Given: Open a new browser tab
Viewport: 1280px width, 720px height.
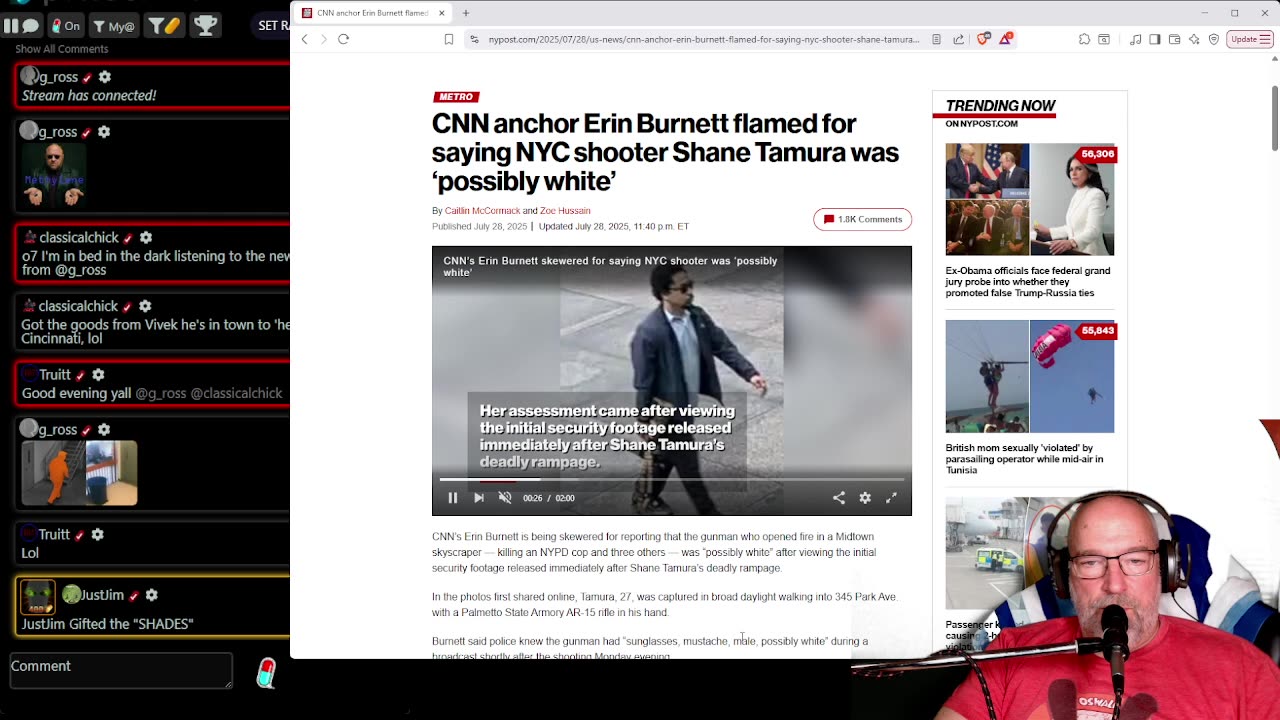Looking at the screenshot, I should pos(466,13).
